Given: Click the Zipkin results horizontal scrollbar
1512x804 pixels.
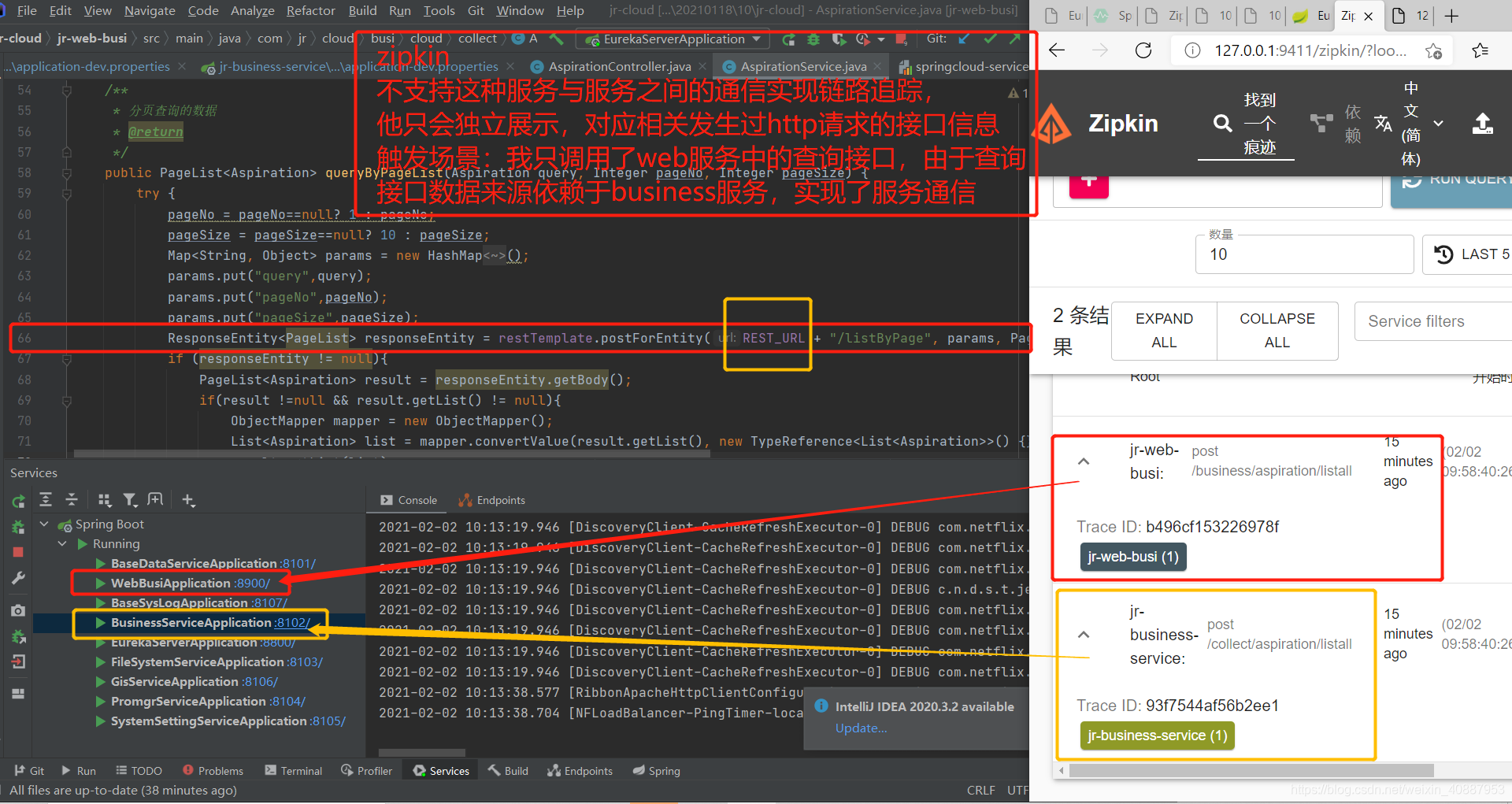Looking at the screenshot, I should coord(1251,770).
